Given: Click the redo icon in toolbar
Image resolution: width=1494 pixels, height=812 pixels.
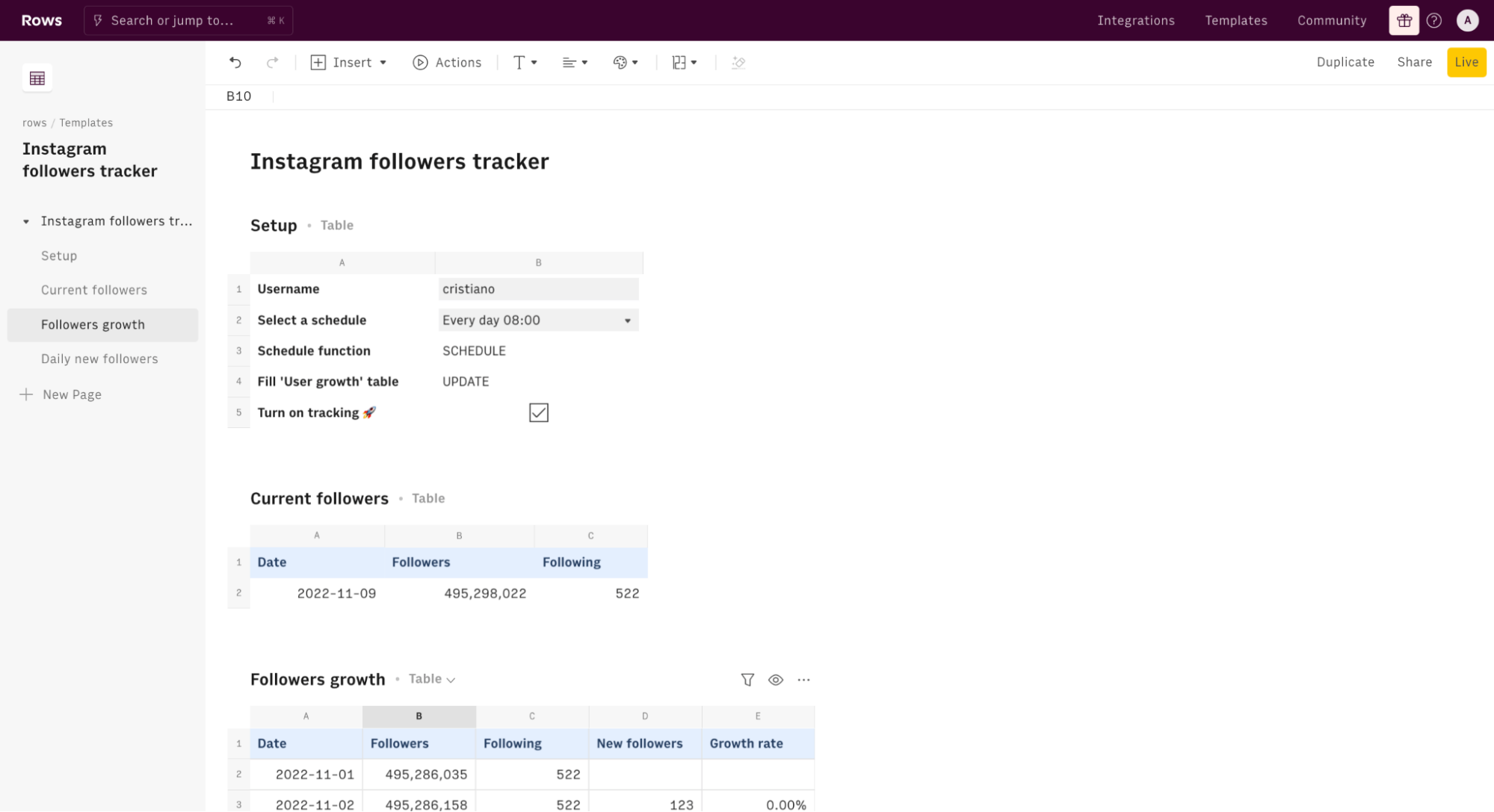Looking at the screenshot, I should (271, 62).
